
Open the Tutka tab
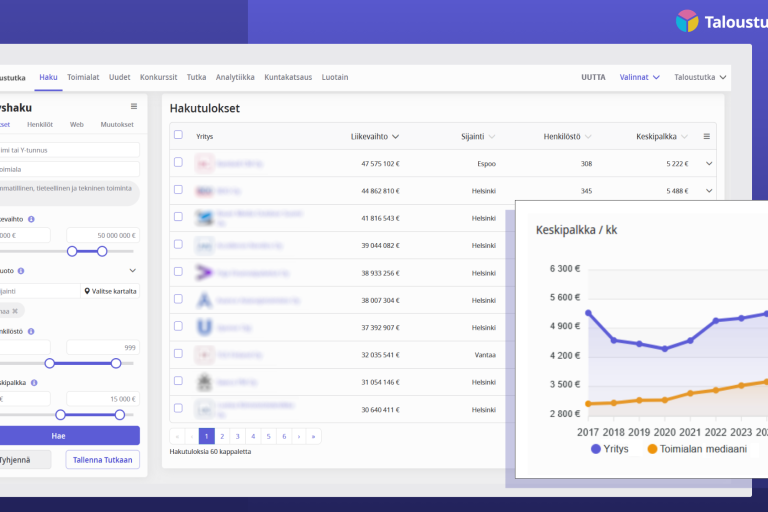[196, 77]
